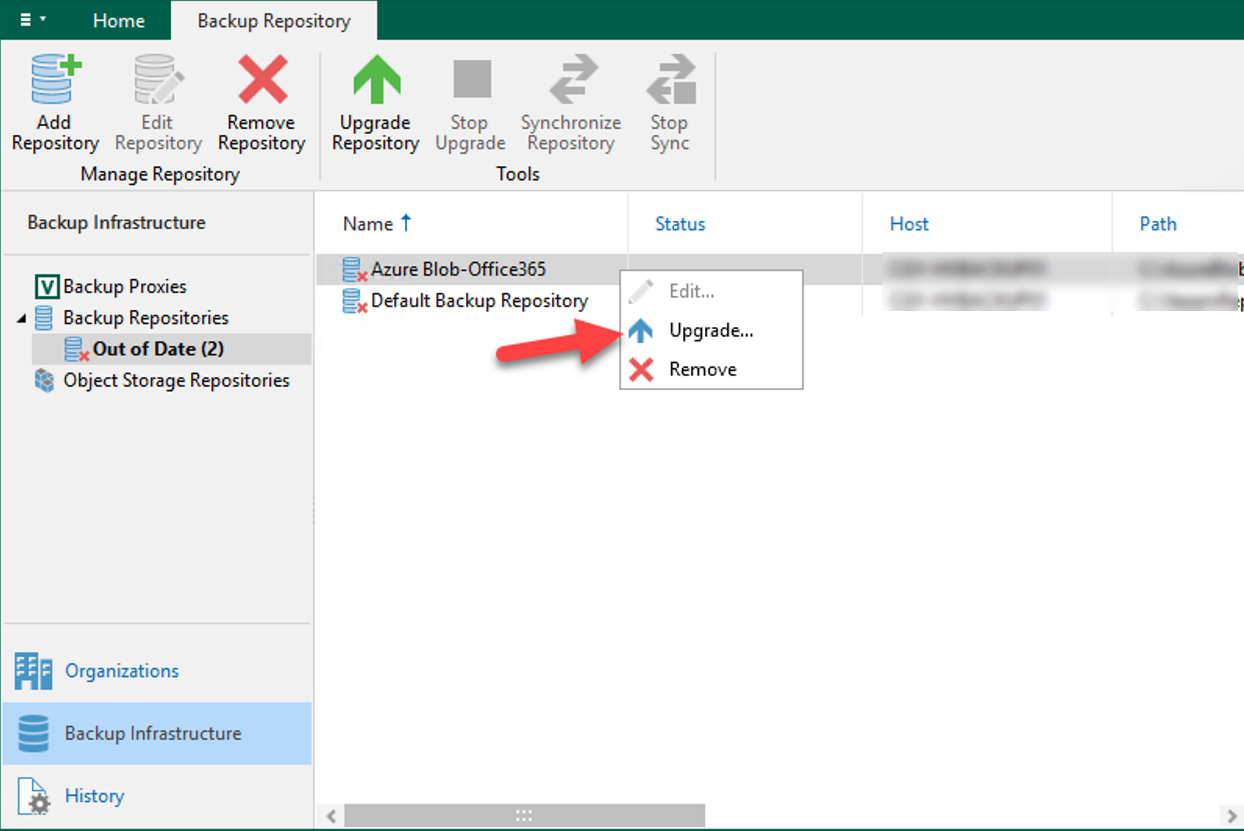Select Object Storage Repositories tree node
1244x831 pixels.
coord(176,381)
